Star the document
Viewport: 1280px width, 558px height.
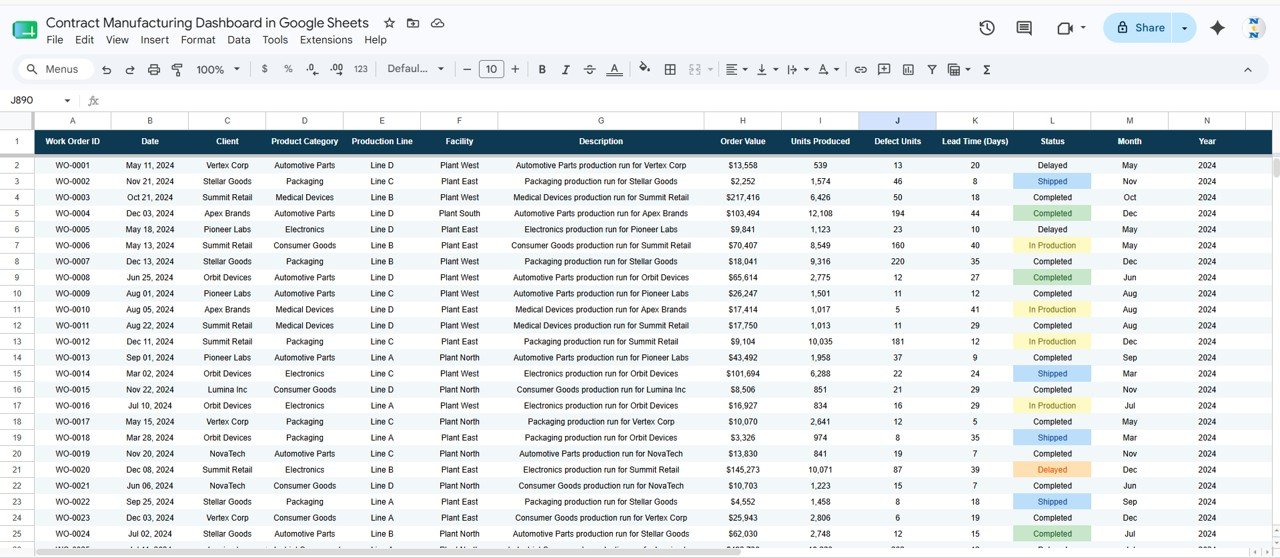(389, 23)
